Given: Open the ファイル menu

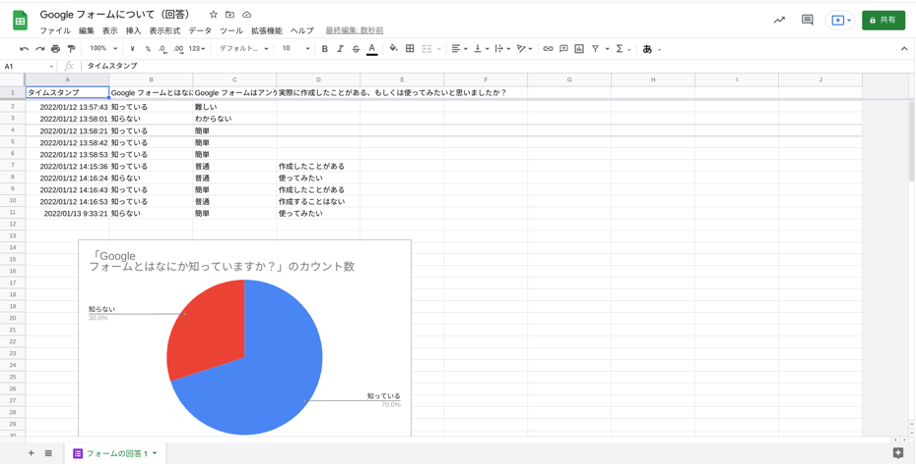Looking at the screenshot, I should [x=55, y=31].
